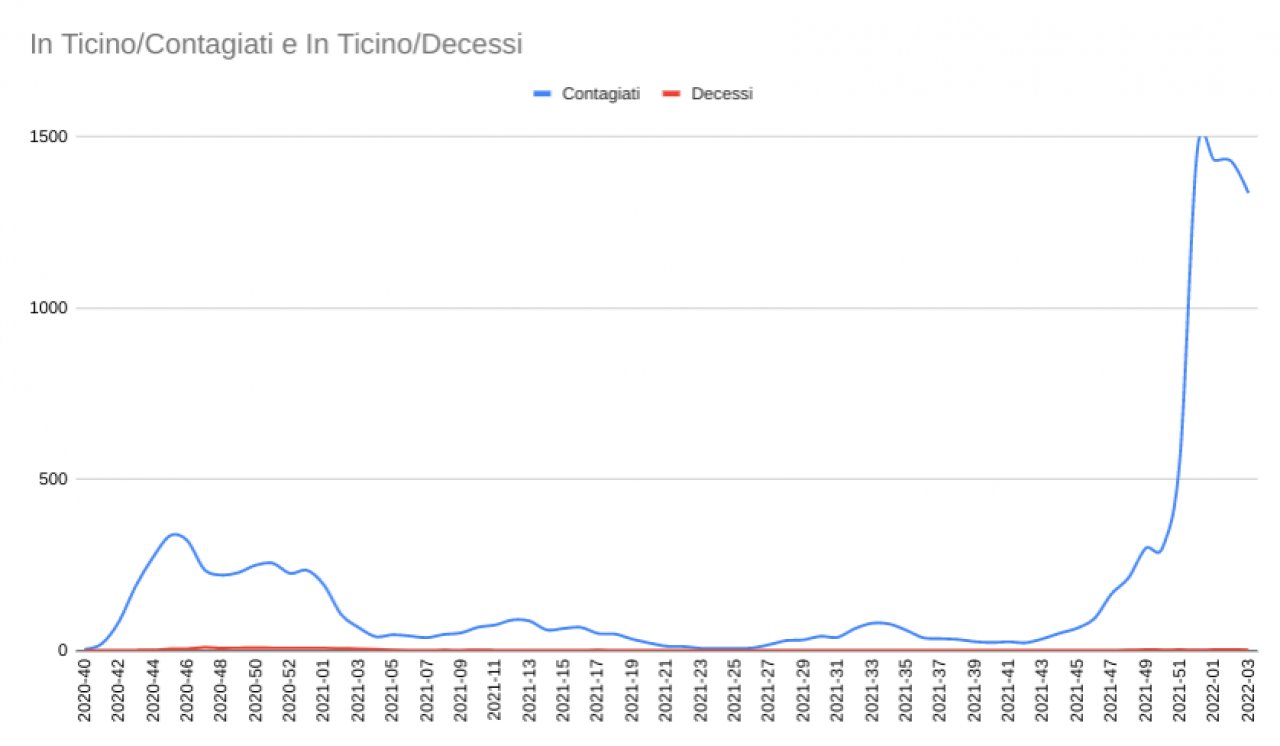Select the 2021-51 x-axis week label
Image resolution: width=1280 pixels, height=746 pixels.
click(1179, 689)
